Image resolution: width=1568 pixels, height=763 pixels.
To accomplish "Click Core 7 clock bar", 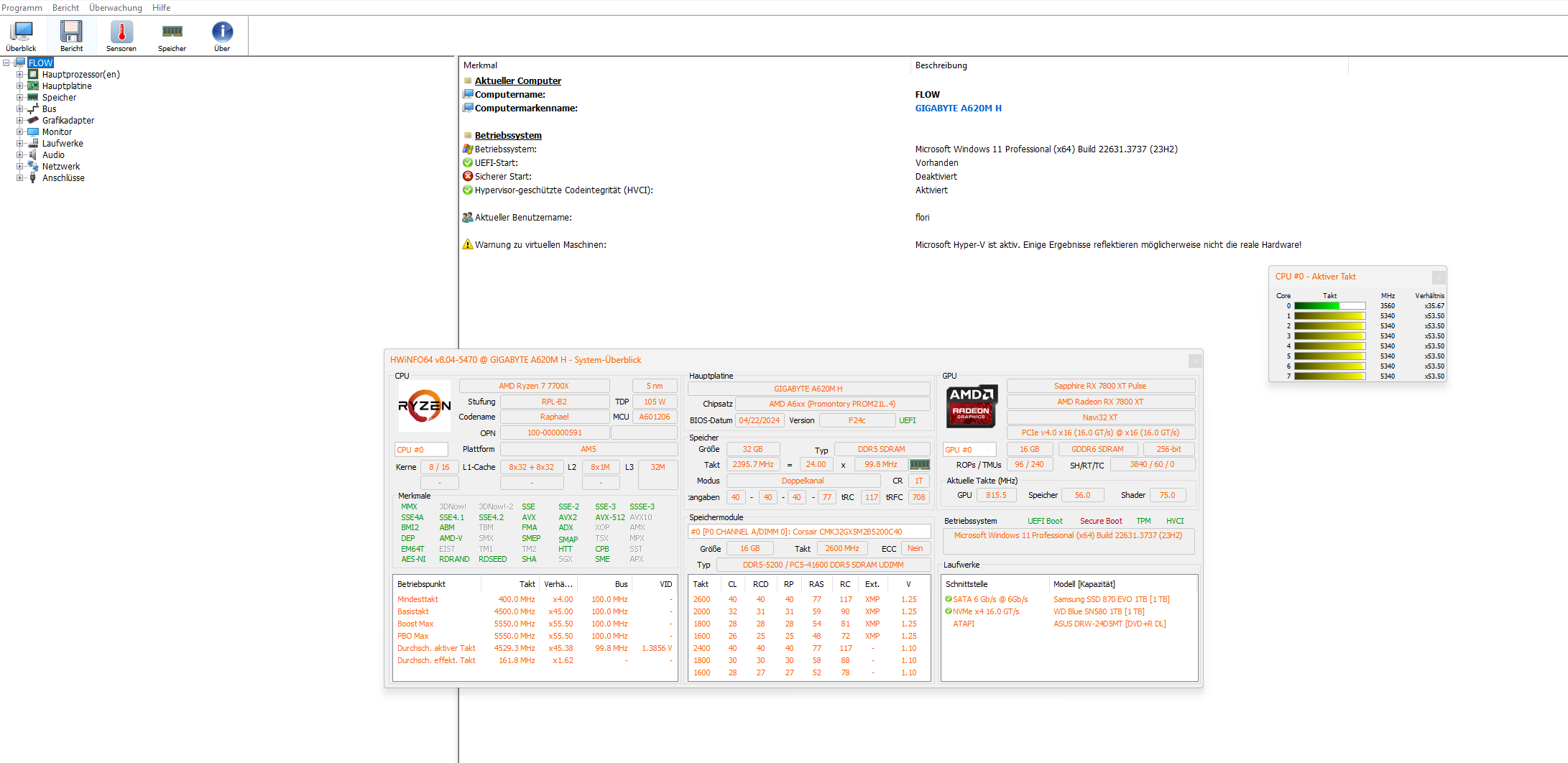I will pyautogui.click(x=1330, y=376).
